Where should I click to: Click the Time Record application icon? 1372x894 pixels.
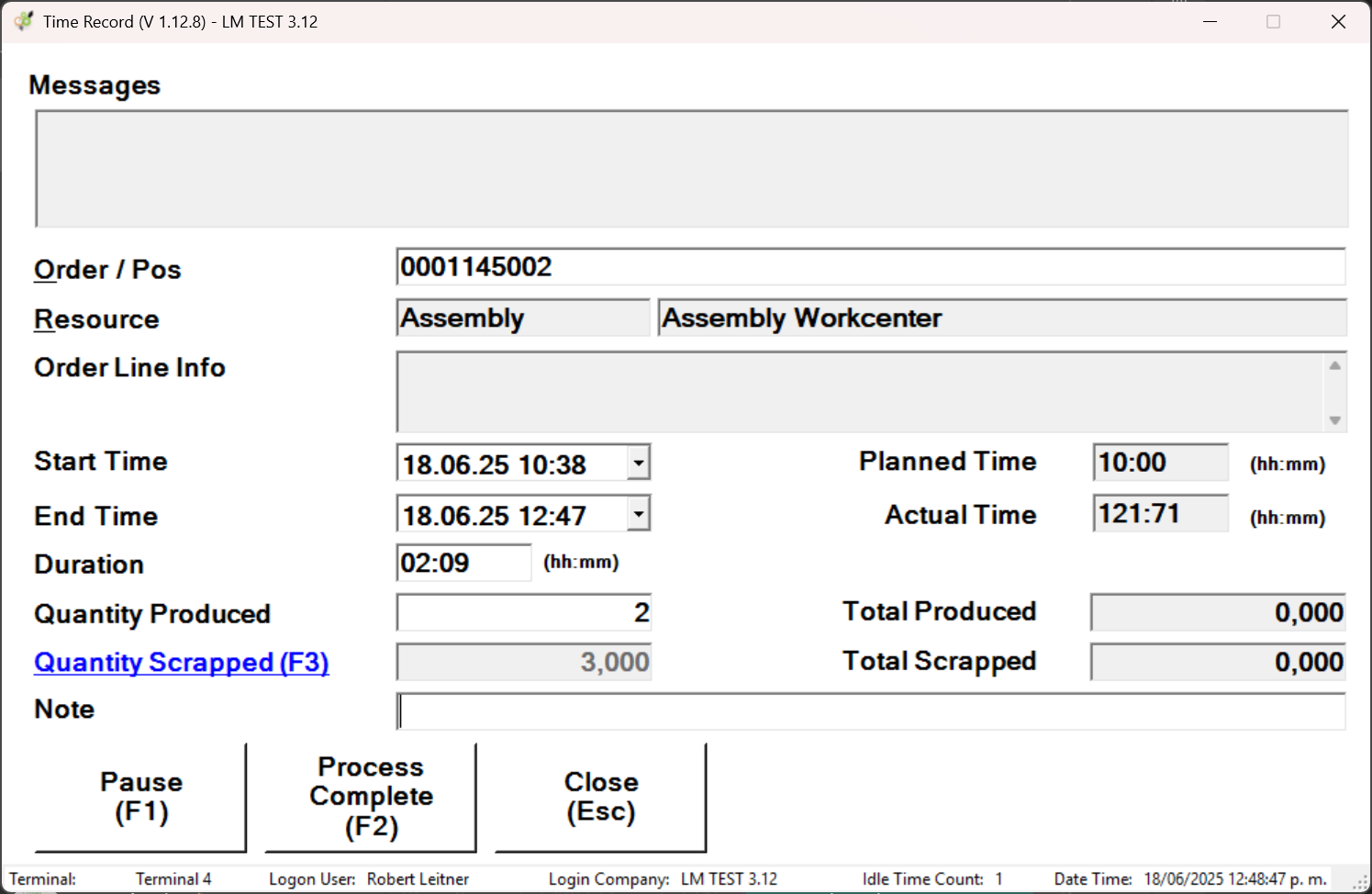(22, 21)
